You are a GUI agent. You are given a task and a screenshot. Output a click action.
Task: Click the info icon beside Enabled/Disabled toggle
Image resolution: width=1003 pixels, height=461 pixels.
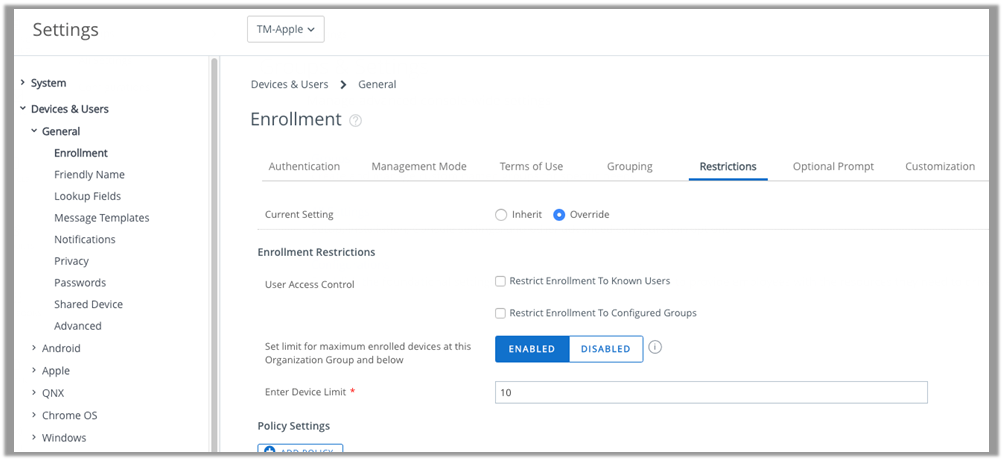point(656,347)
